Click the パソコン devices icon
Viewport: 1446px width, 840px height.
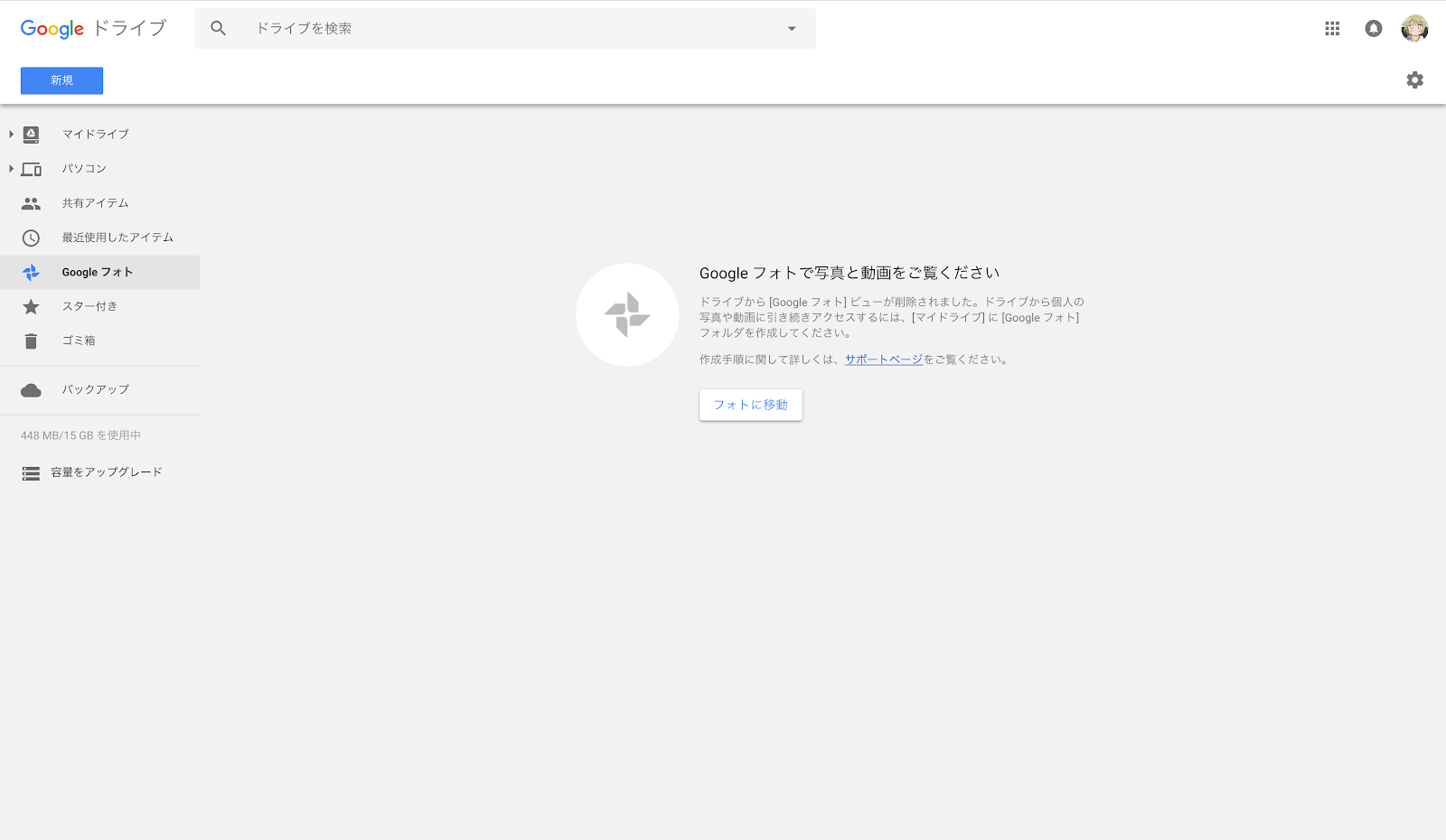click(32, 169)
